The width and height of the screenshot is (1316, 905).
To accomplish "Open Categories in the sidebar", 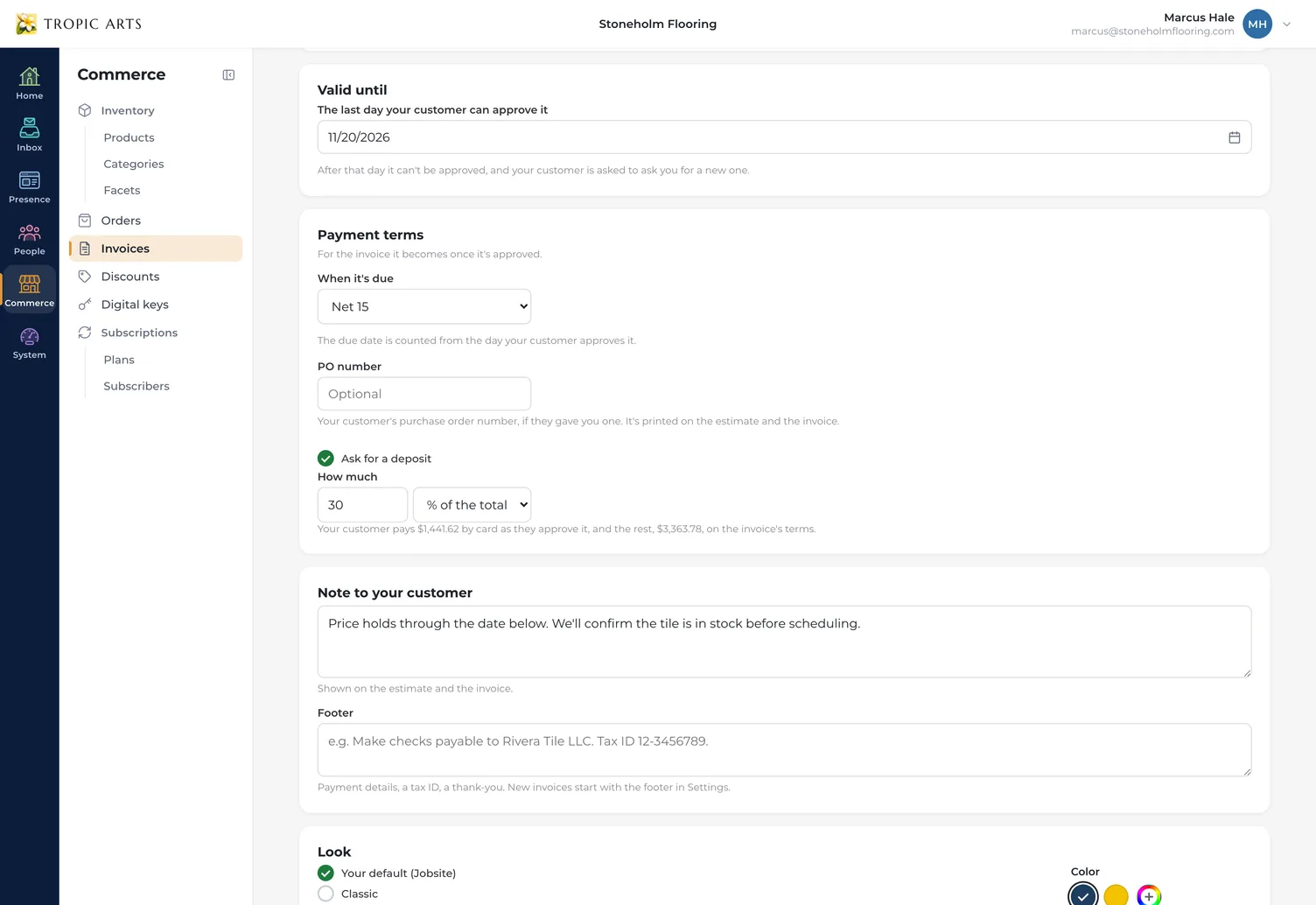I will coord(134,164).
